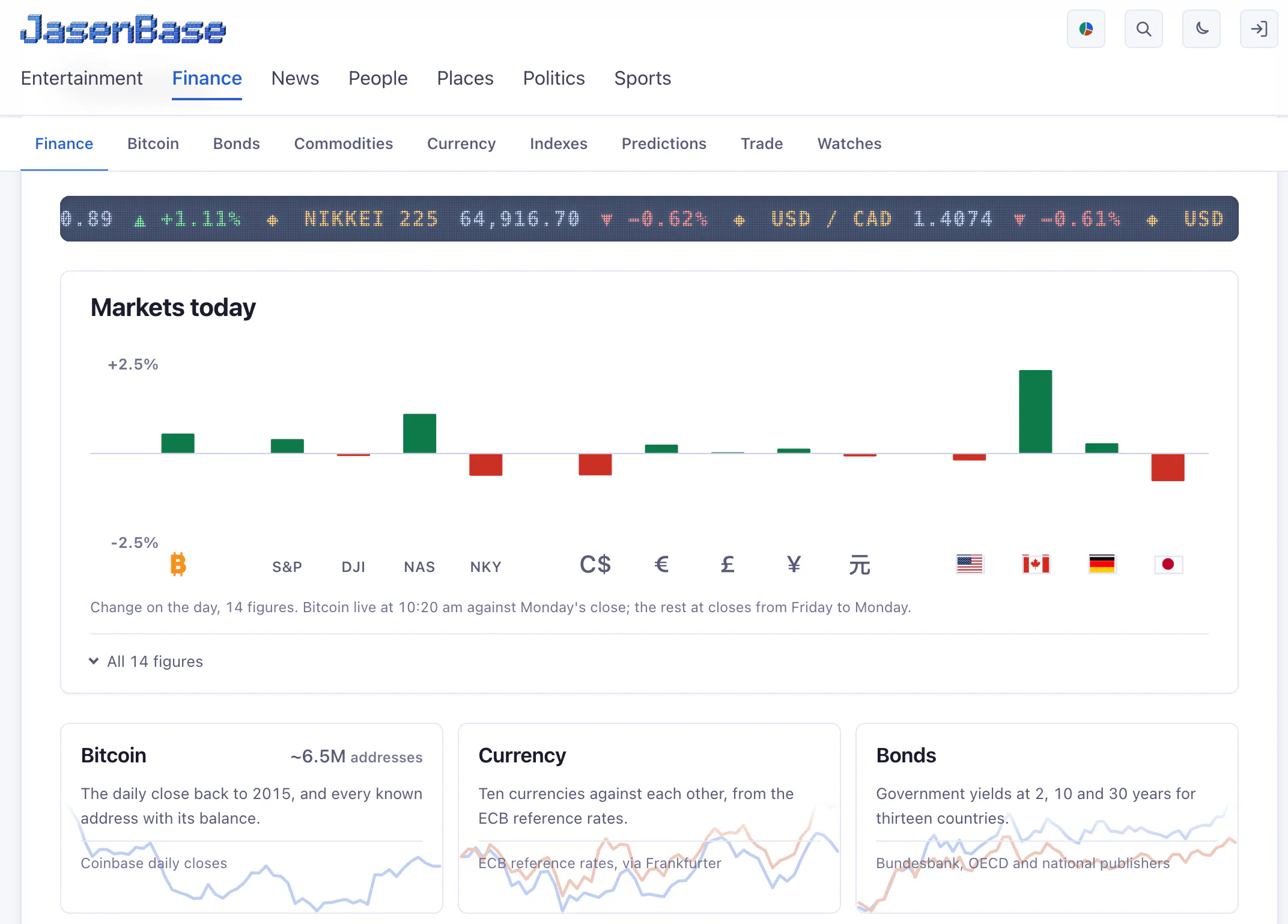This screenshot has width=1288, height=924.
Task: Click the sign-in arrow icon
Action: (x=1259, y=29)
